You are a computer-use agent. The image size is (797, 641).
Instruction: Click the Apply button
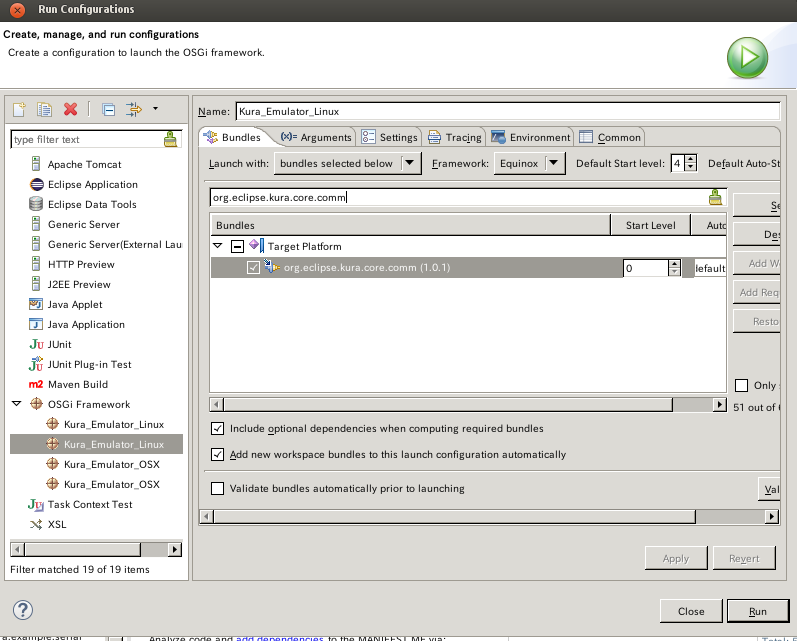coord(676,559)
